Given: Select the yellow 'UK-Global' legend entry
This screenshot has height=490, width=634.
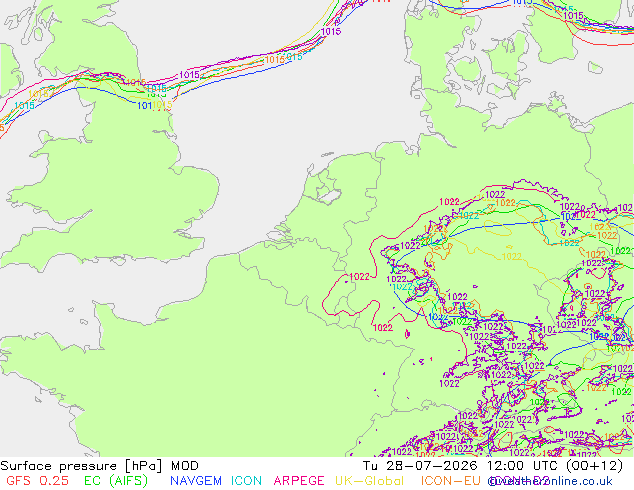Looking at the screenshot, I should pos(370,481).
